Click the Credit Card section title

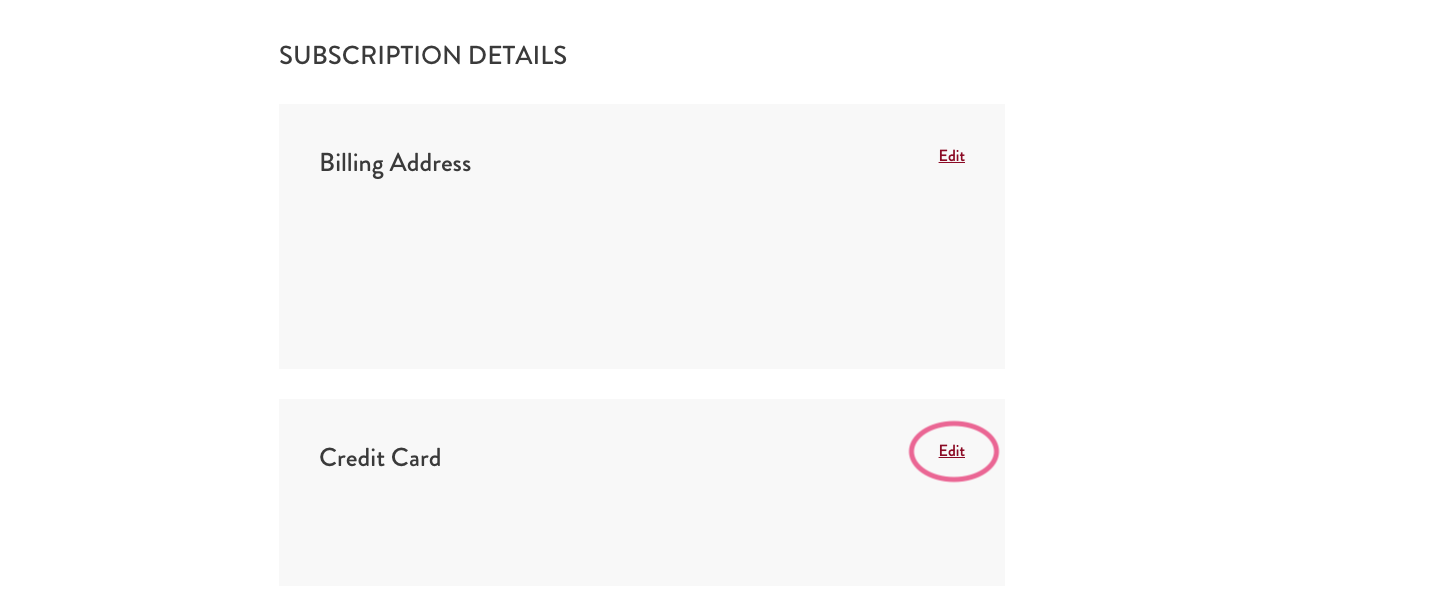(380, 458)
